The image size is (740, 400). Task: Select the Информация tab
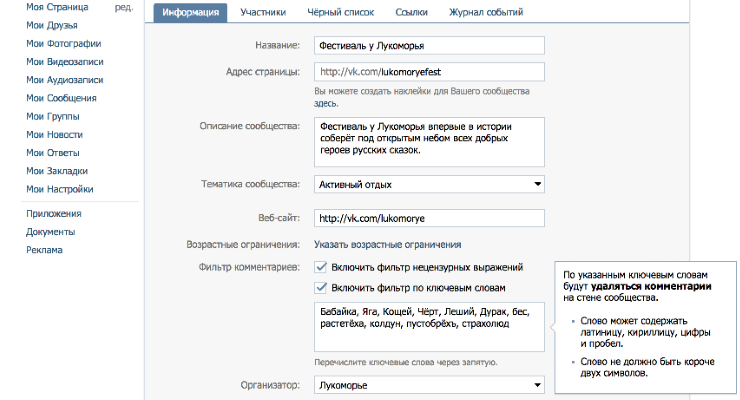click(190, 13)
